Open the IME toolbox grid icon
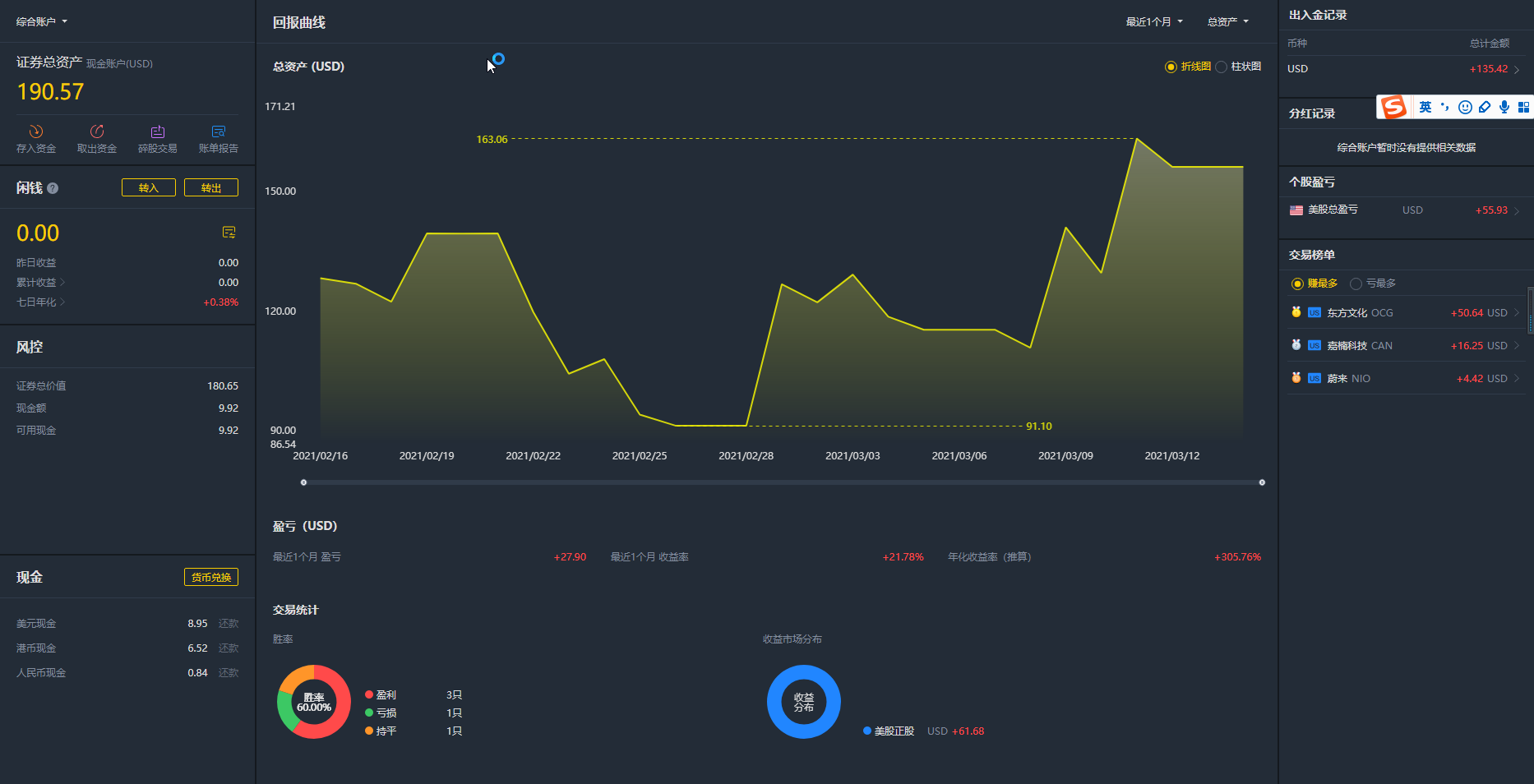This screenshot has width=1534, height=784. click(1523, 107)
